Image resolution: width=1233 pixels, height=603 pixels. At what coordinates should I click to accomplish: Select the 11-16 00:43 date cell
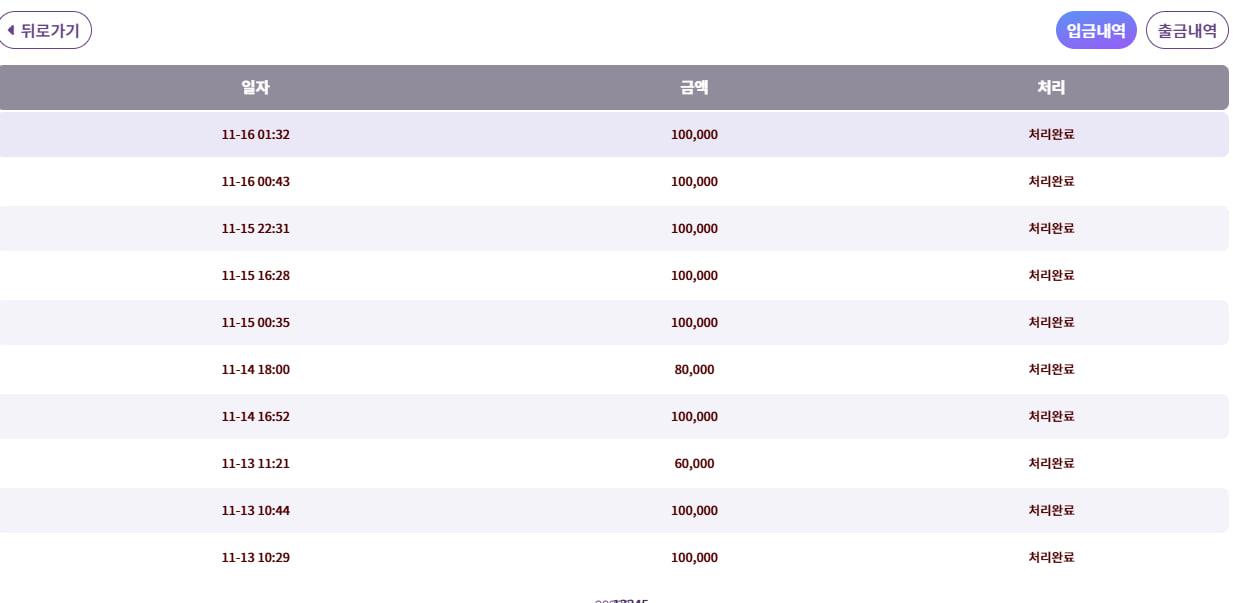(255, 182)
